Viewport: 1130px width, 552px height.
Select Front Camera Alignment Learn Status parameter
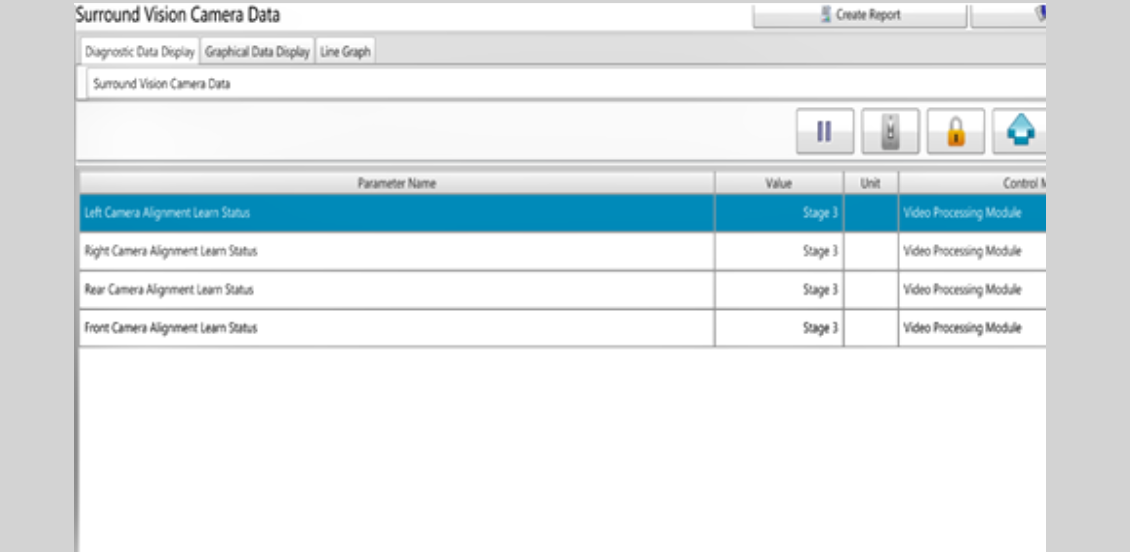pyautogui.click(x=171, y=328)
